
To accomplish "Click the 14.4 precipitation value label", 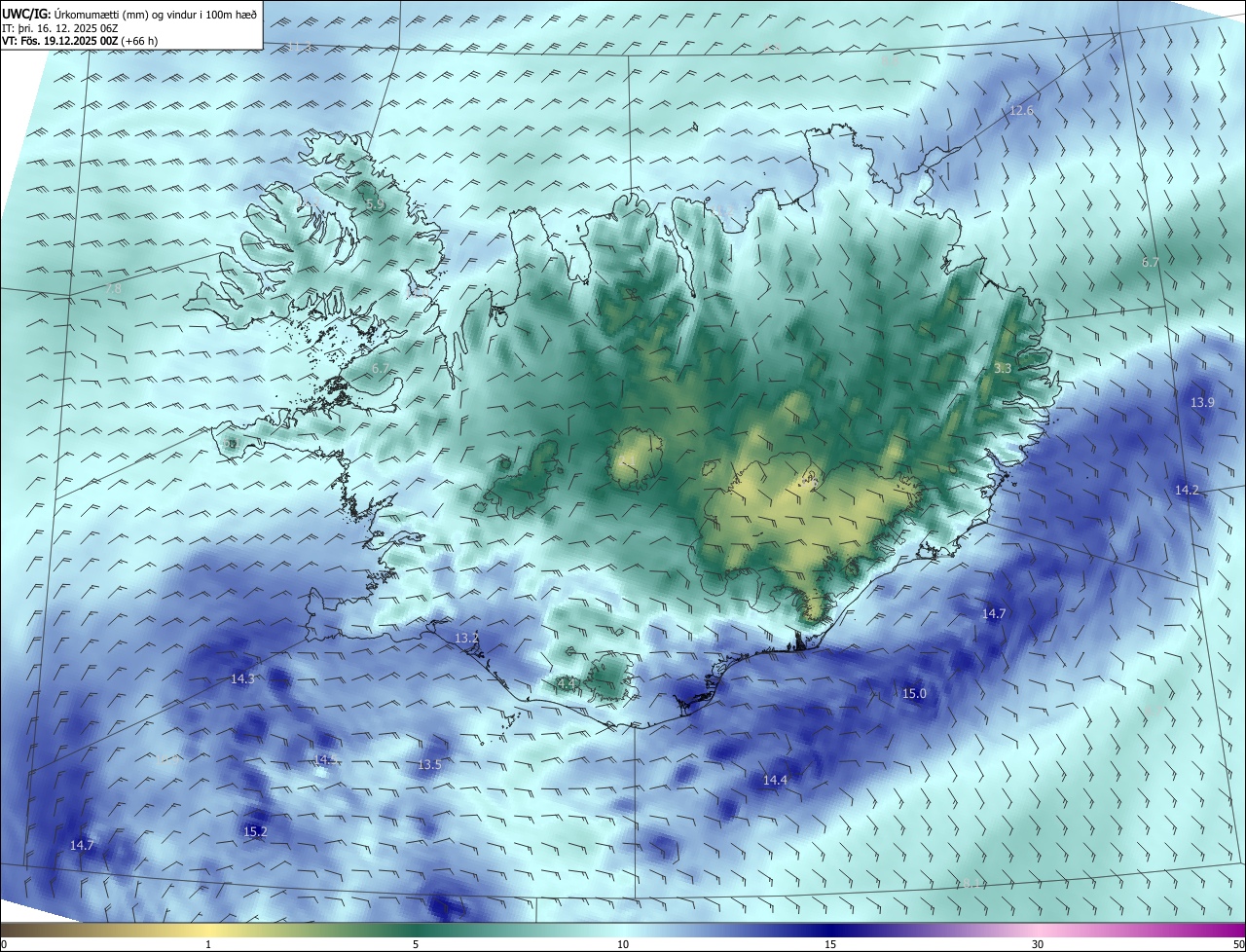I will (x=775, y=780).
